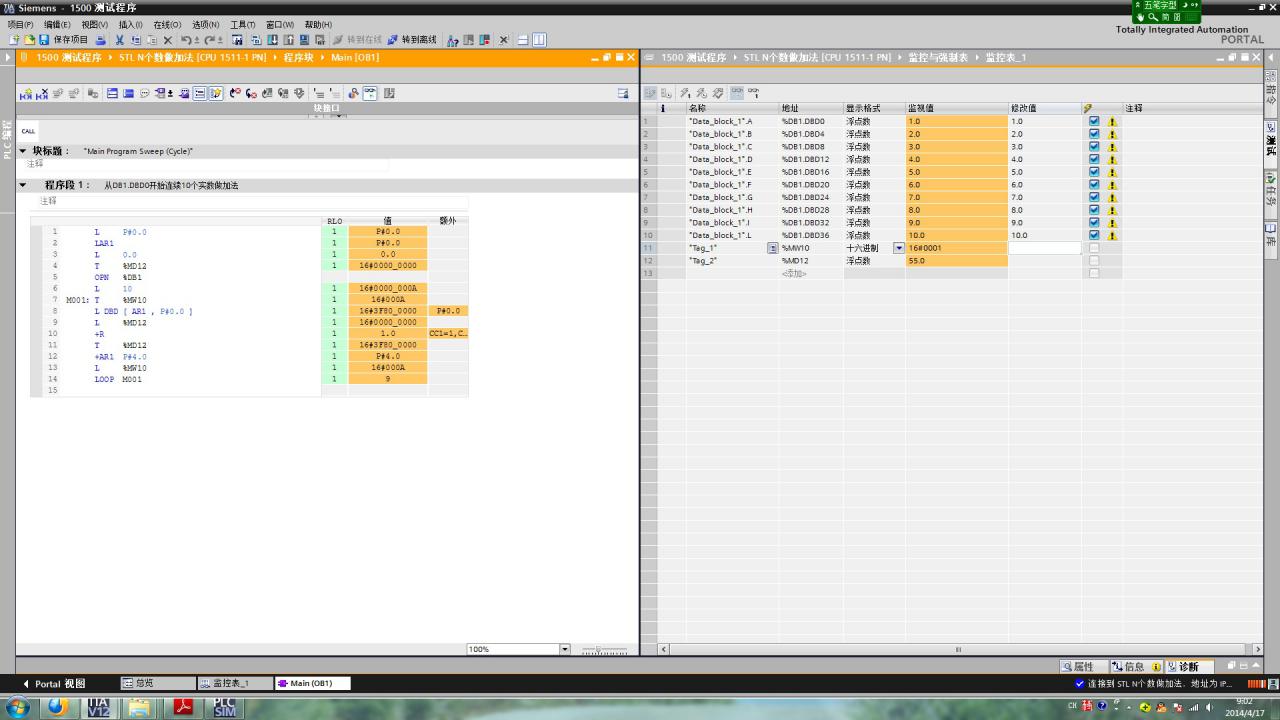Click the upload from device icon

(289, 40)
